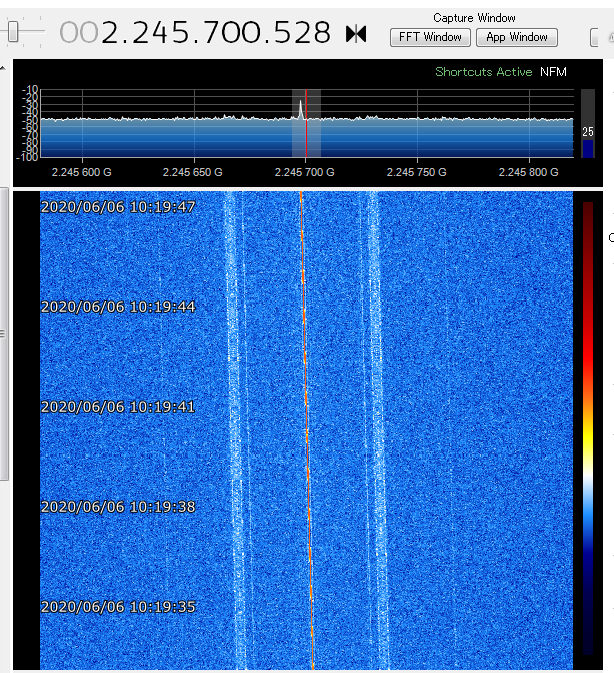Click the orange carrier trace in waterfall
The height and width of the screenshot is (673, 614).
point(306,429)
